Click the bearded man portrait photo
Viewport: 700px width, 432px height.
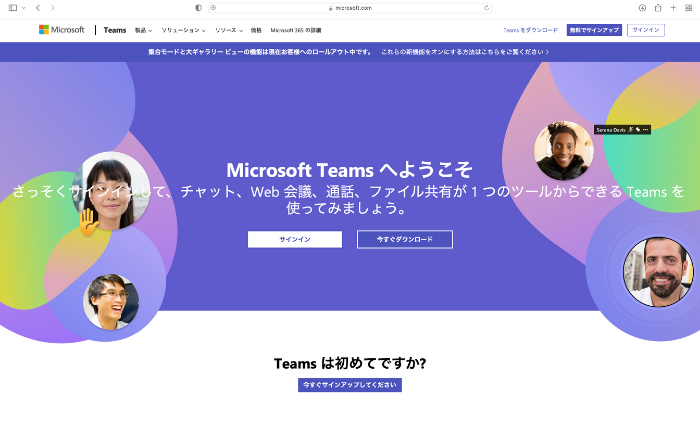[658, 272]
